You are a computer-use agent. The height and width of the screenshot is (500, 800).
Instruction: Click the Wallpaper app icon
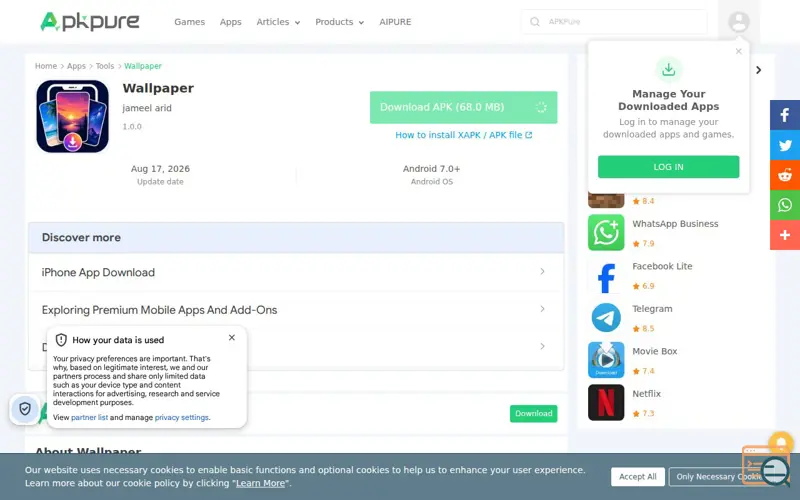click(x=72, y=116)
